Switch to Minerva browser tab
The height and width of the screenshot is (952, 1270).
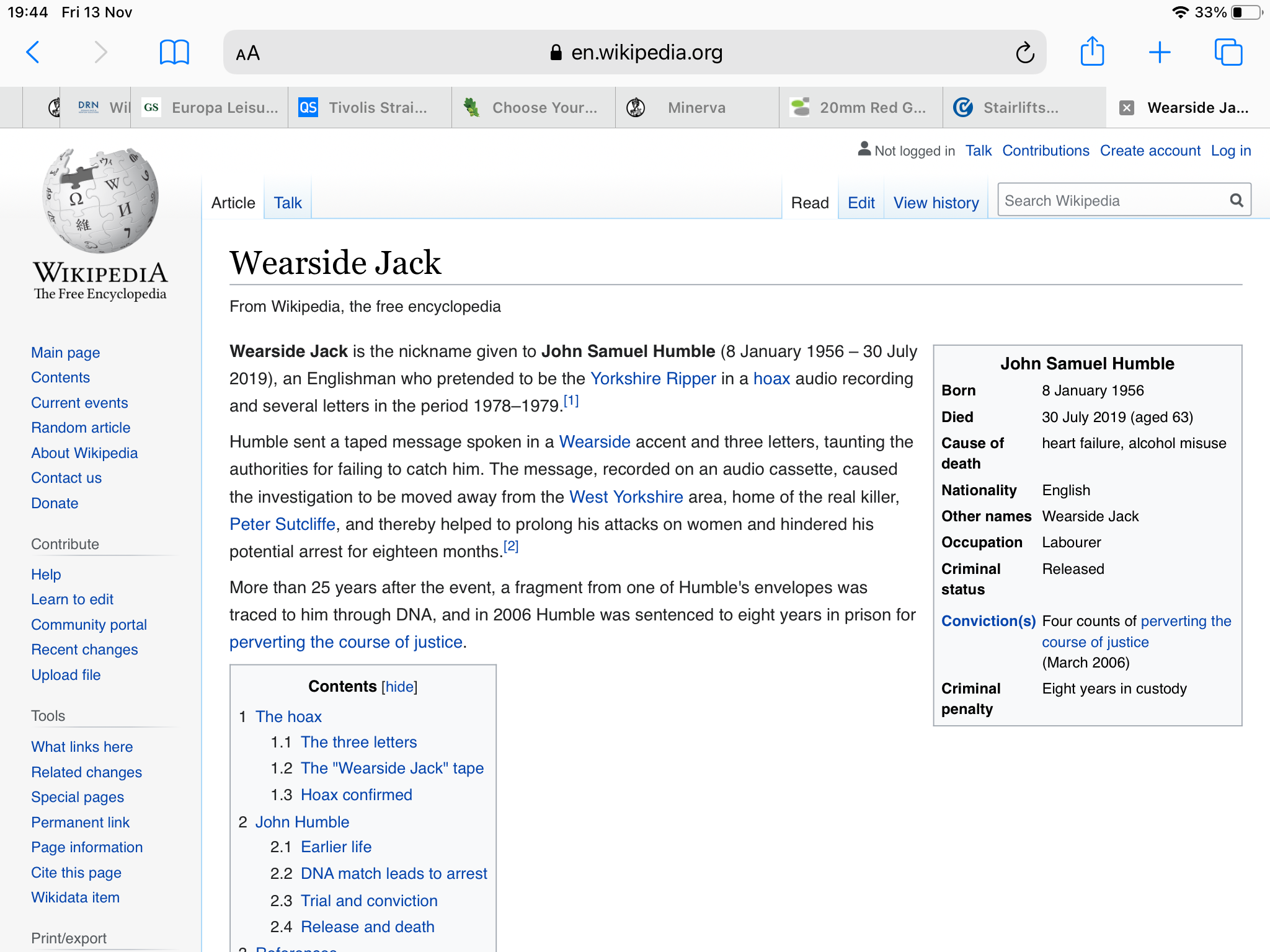(697, 108)
